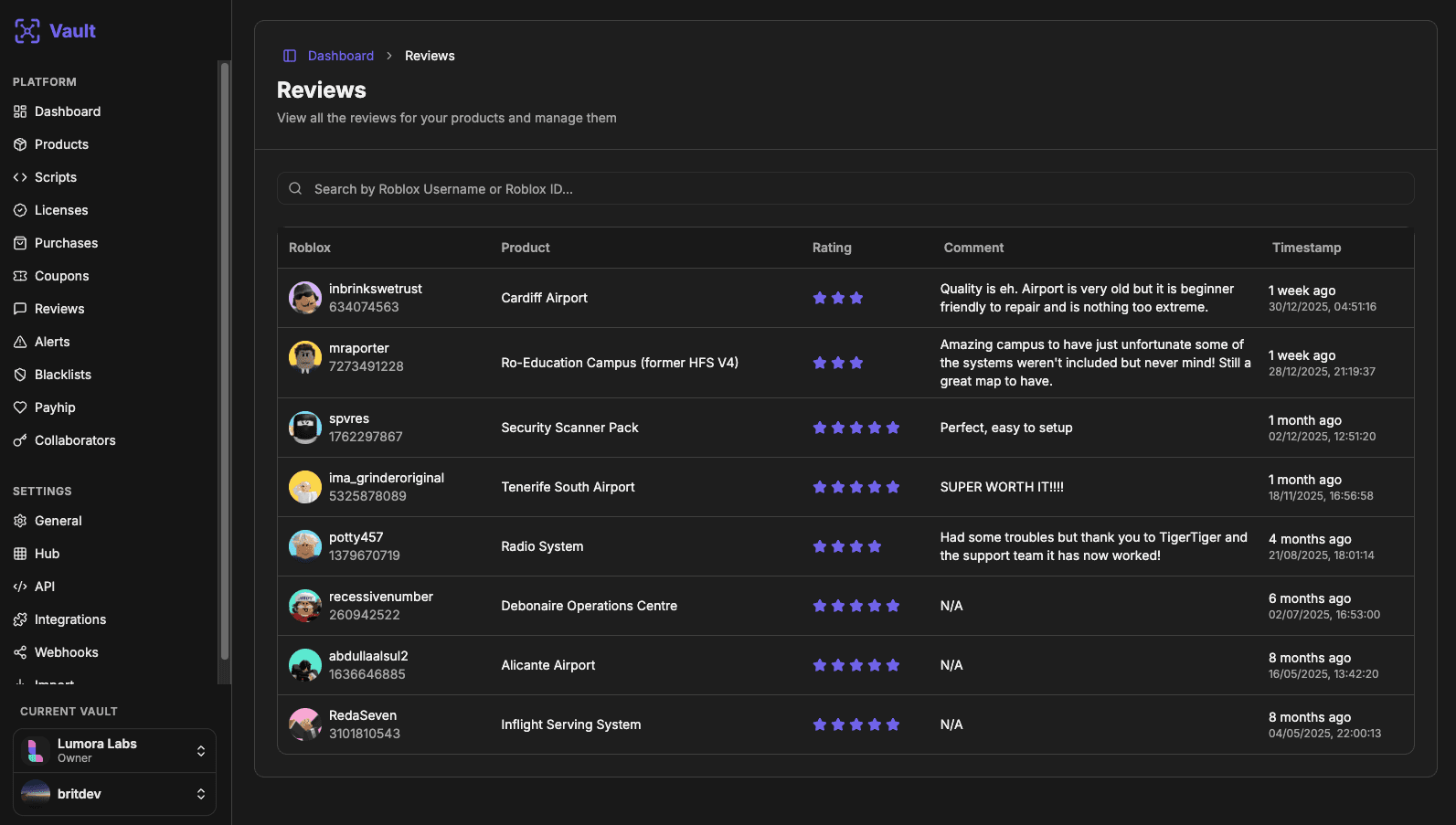The width and height of the screenshot is (1456, 825).
Task: Expand the Lumora Labs vault switcher
Action: click(x=114, y=751)
